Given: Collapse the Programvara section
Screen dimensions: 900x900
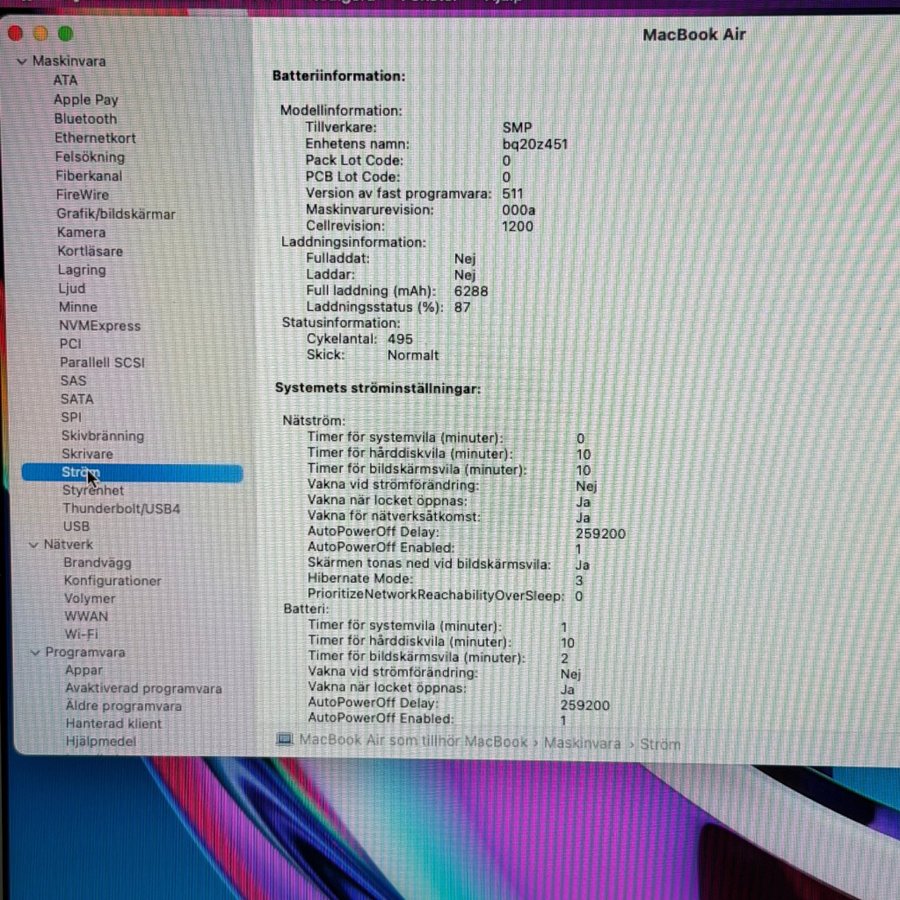Looking at the screenshot, I should (x=35, y=652).
